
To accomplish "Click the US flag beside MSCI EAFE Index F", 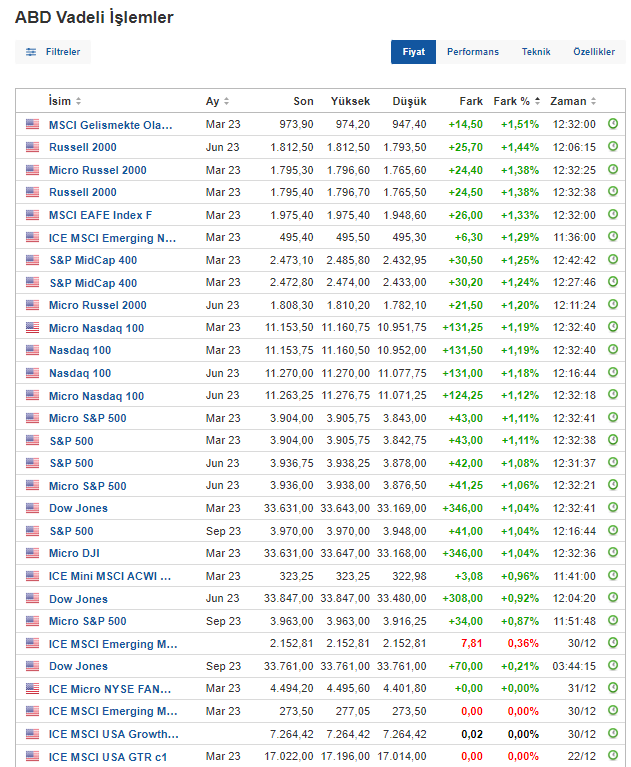I will coord(32,215).
